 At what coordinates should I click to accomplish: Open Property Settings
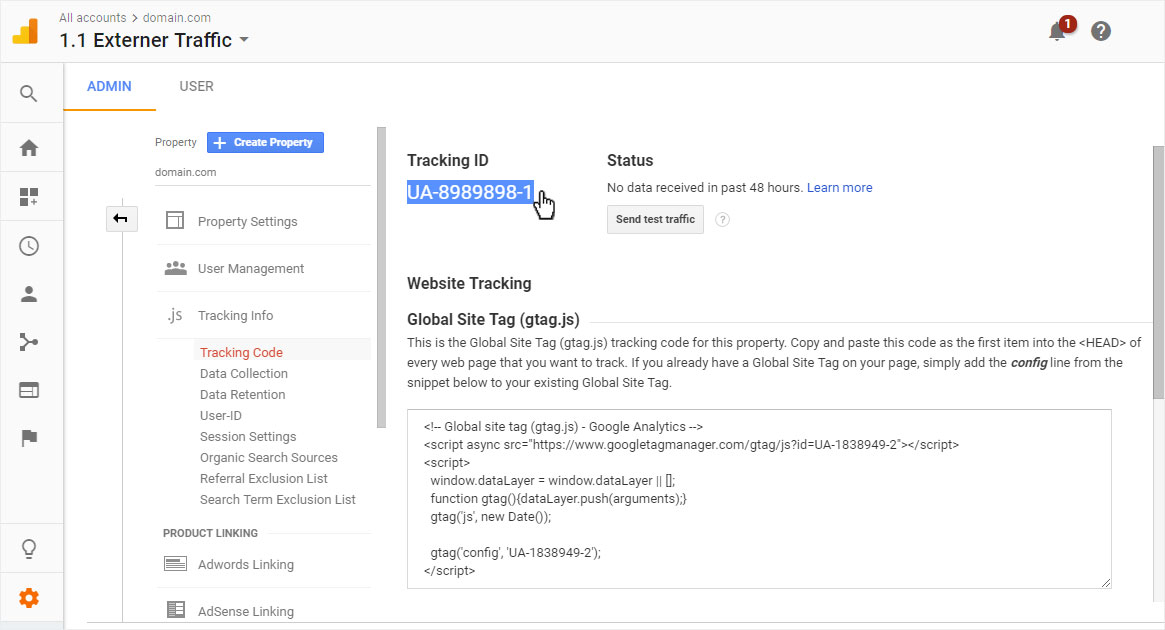click(x=247, y=221)
